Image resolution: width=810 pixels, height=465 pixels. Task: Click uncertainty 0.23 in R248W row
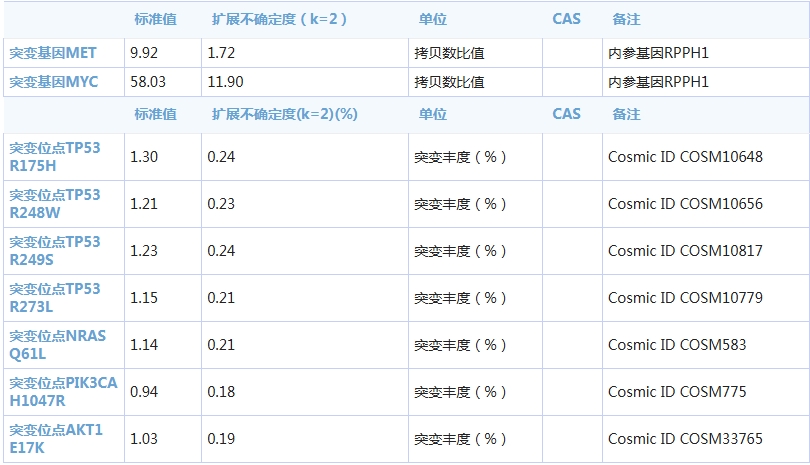[221, 204]
